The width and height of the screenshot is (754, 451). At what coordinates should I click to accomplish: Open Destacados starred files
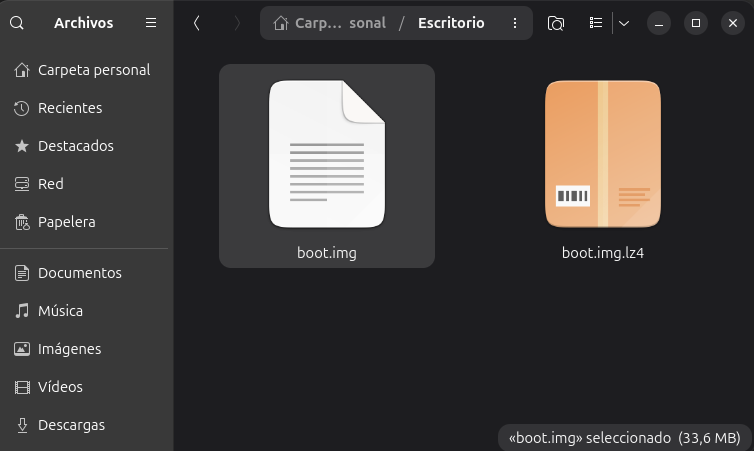(75, 146)
